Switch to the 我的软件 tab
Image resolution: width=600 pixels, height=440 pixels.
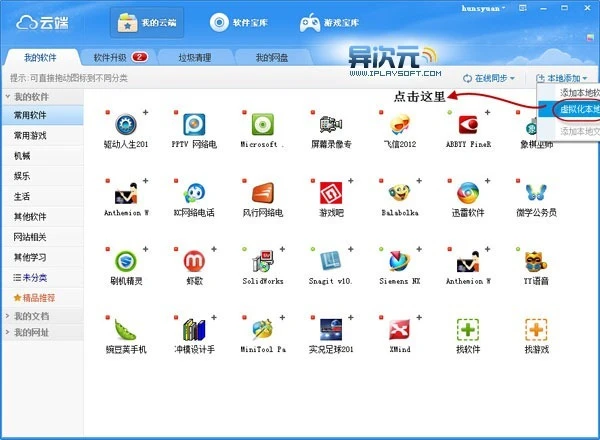[x=40, y=58]
